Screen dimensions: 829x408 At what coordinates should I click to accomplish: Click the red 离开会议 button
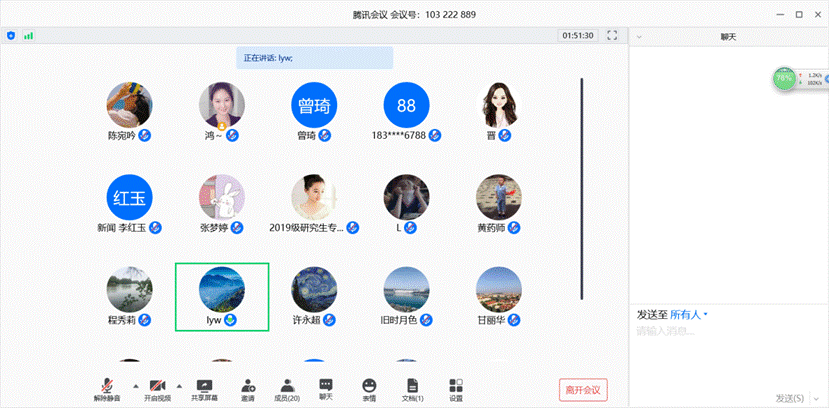click(583, 389)
